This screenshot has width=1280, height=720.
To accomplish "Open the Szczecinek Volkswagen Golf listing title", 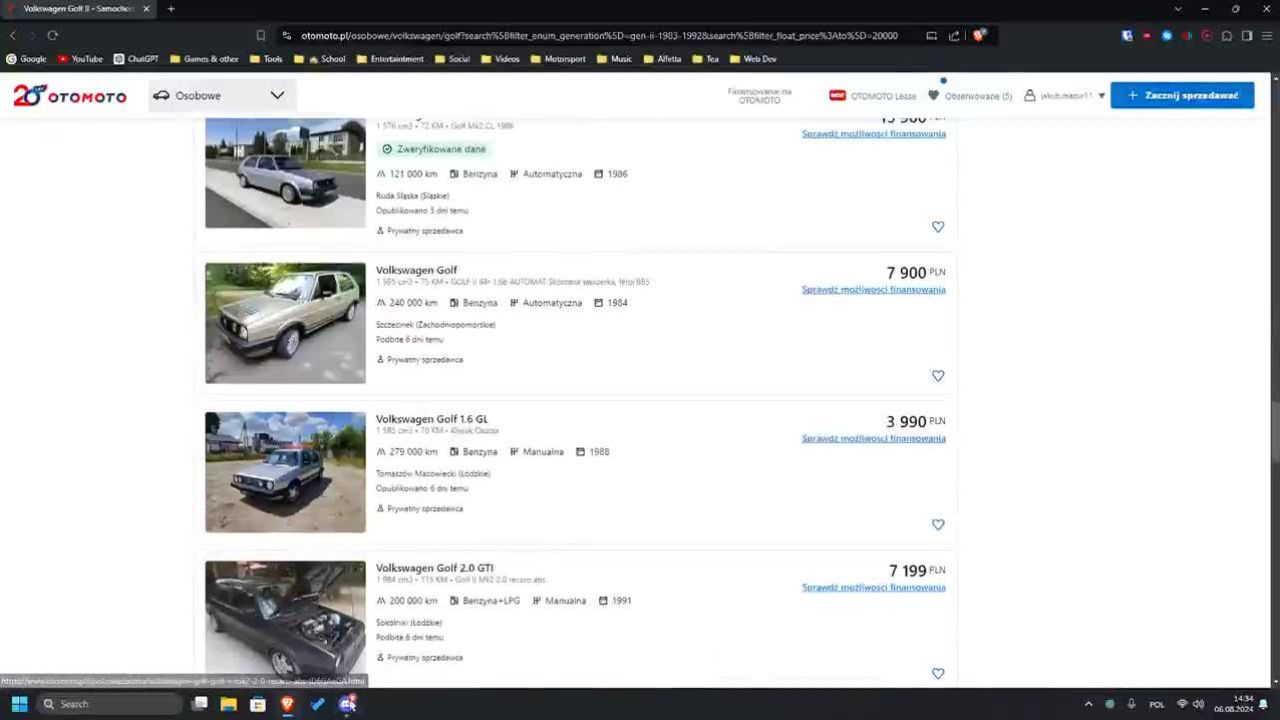I will click(417, 270).
